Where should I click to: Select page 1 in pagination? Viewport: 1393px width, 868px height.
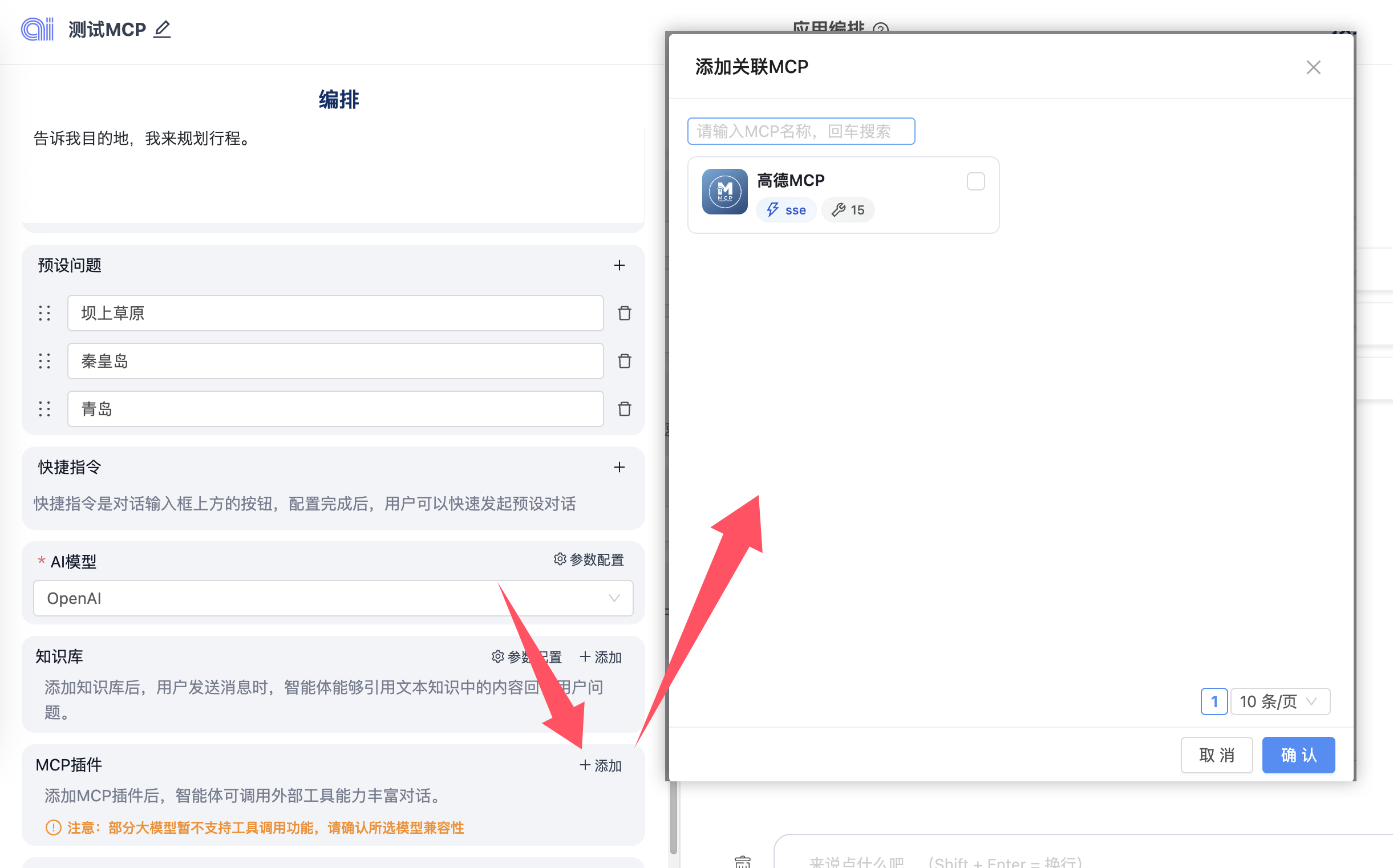pos(1214,701)
